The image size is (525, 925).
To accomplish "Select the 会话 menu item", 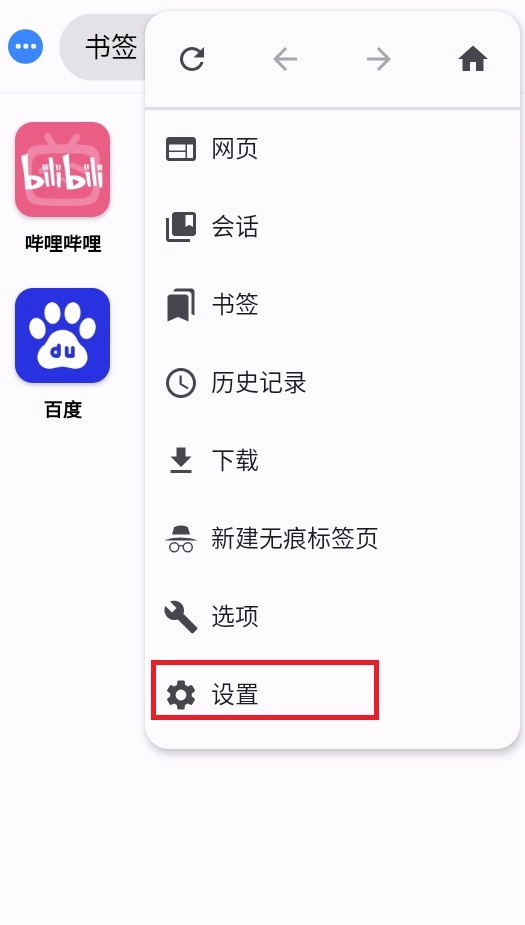I will [x=332, y=227].
